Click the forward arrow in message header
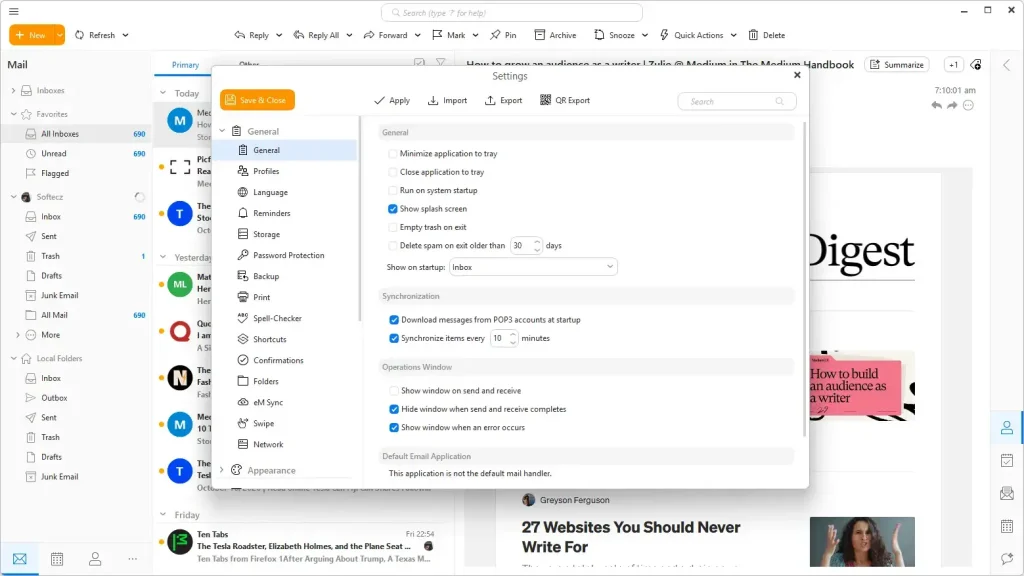The height and width of the screenshot is (576, 1024). pyautogui.click(x=952, y=105)
